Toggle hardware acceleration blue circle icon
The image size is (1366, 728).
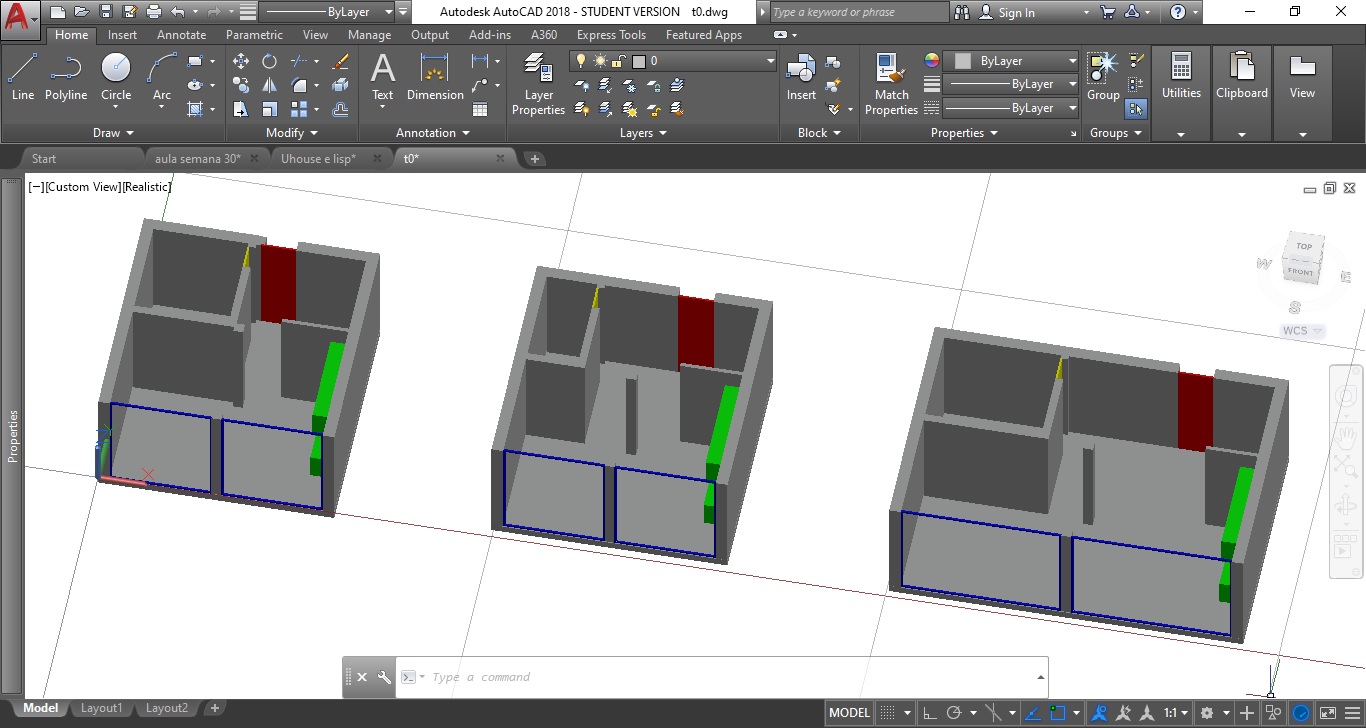(1301, 713)
